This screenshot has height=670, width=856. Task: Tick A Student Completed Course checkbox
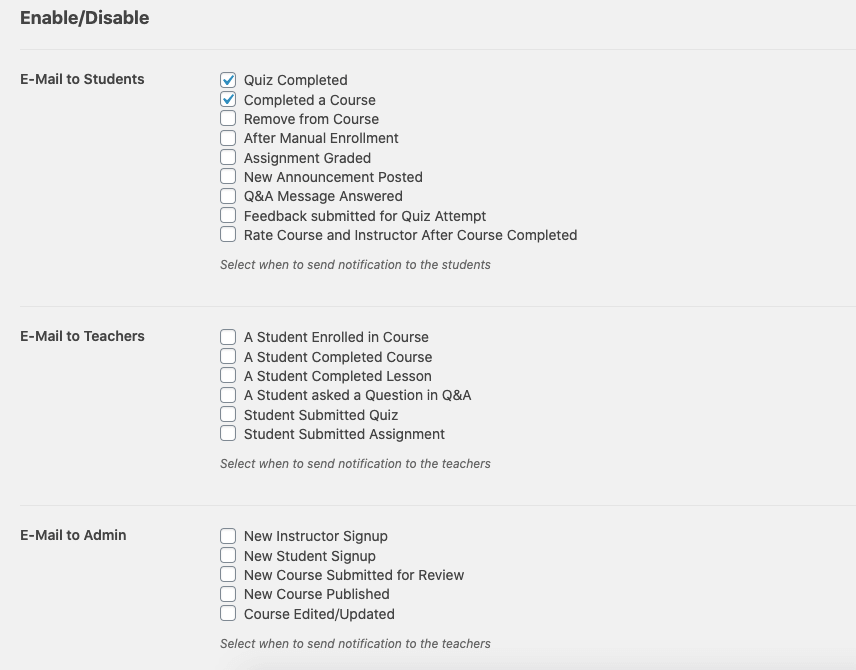coord(228,357)
